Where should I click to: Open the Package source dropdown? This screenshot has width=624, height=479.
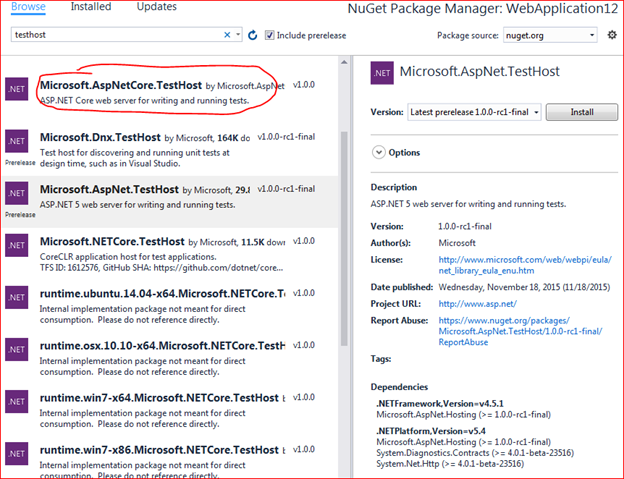550,35
